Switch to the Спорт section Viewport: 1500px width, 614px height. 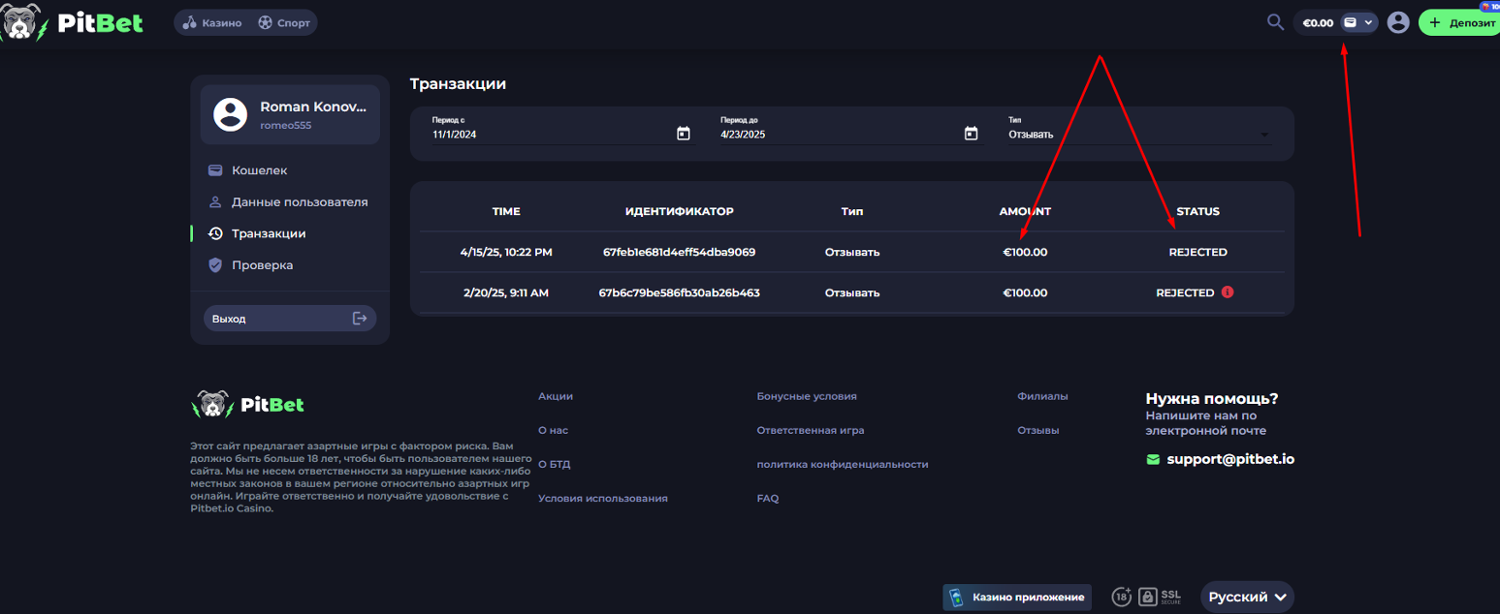pyautogui.click(x=284, y=22)
